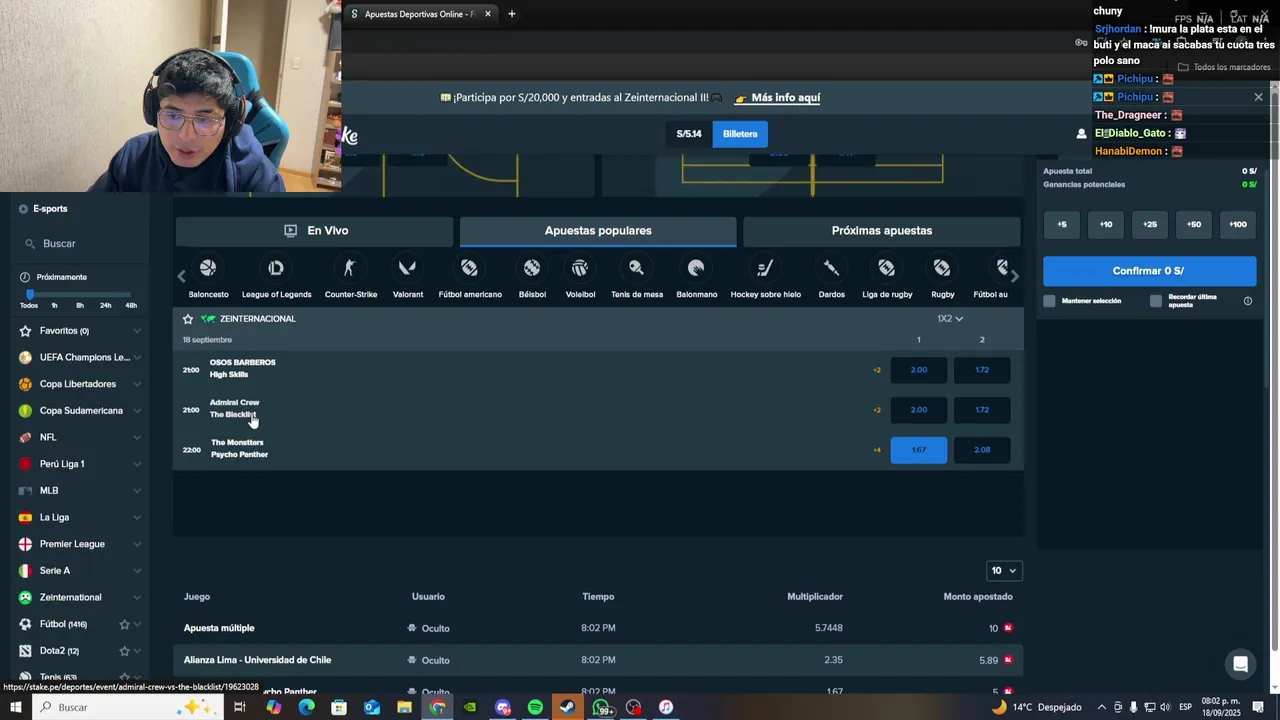Open Spotify from the Windows taskbar
This screenshot has width=1280, height=720.
coord(535,707)
